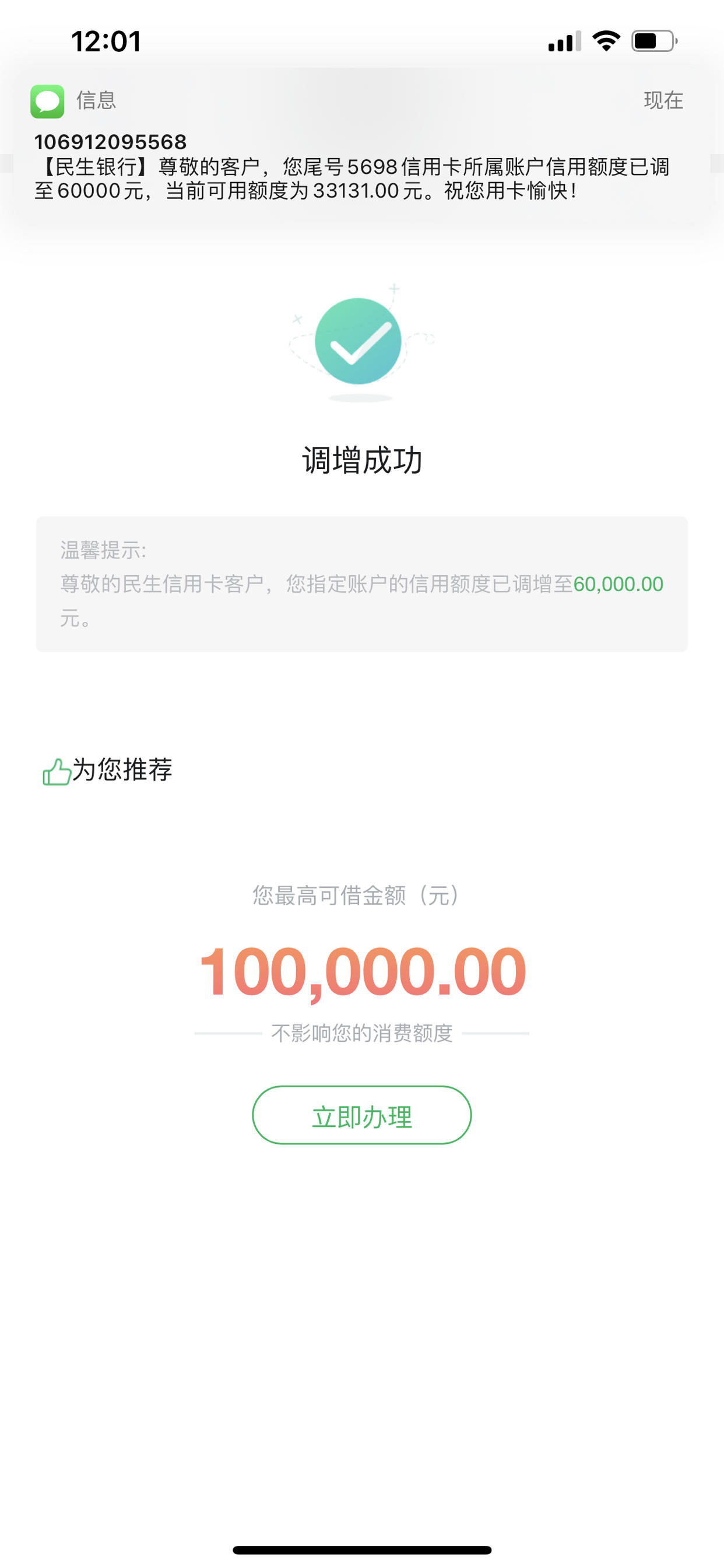Viewport: 724px width, 1568px height.
Task: Tap the sender number 106912095568
Action: 110,142
